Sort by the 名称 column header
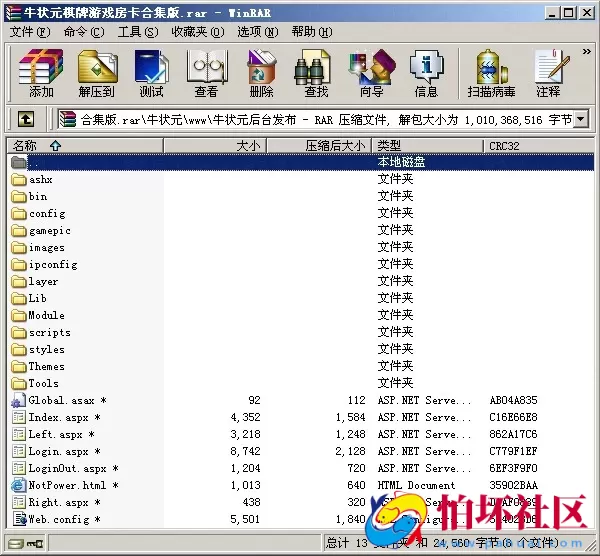 pyautogui.click(x=85, y=146)
